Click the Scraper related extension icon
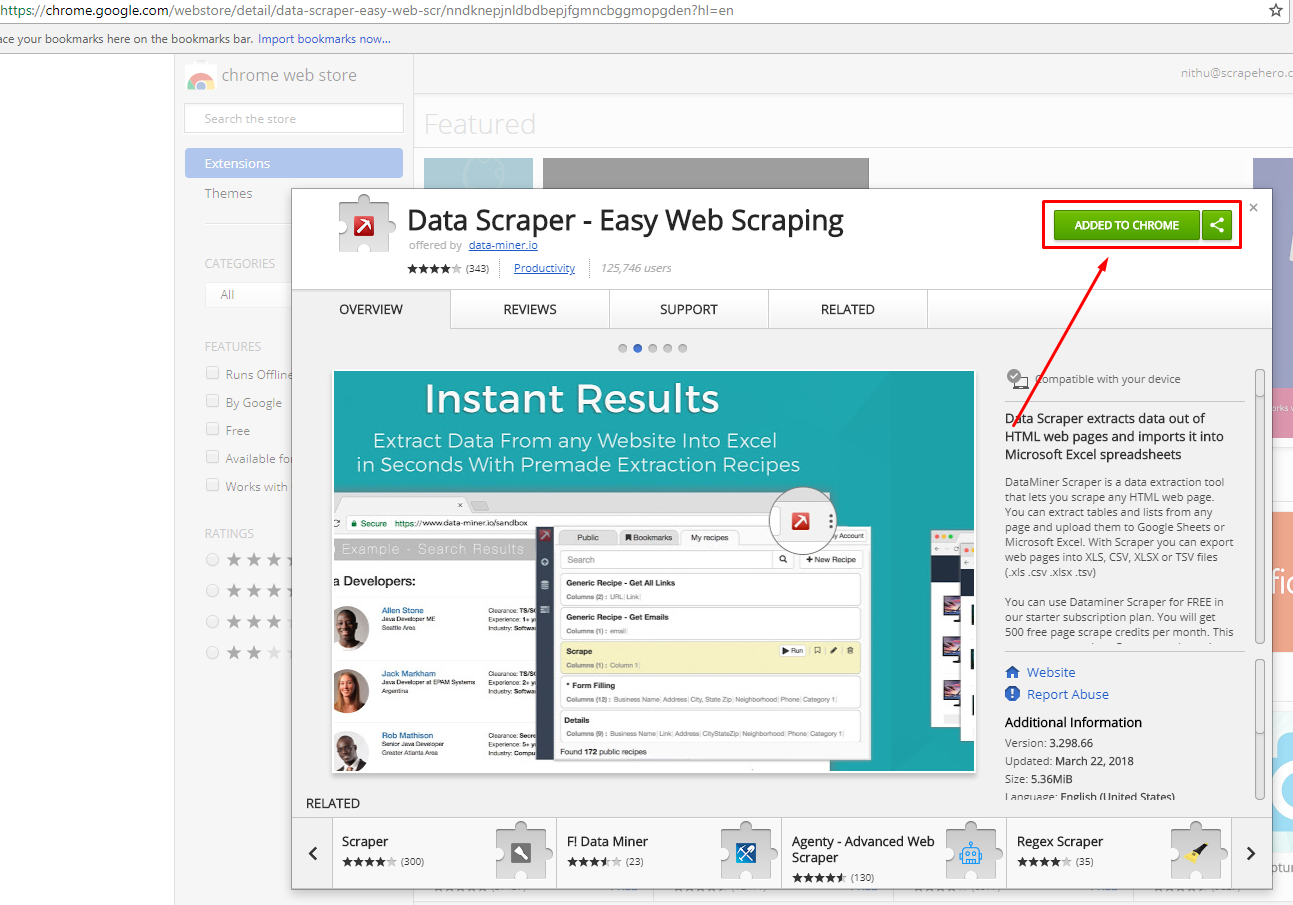1293x905 pixels. point(524,852)
